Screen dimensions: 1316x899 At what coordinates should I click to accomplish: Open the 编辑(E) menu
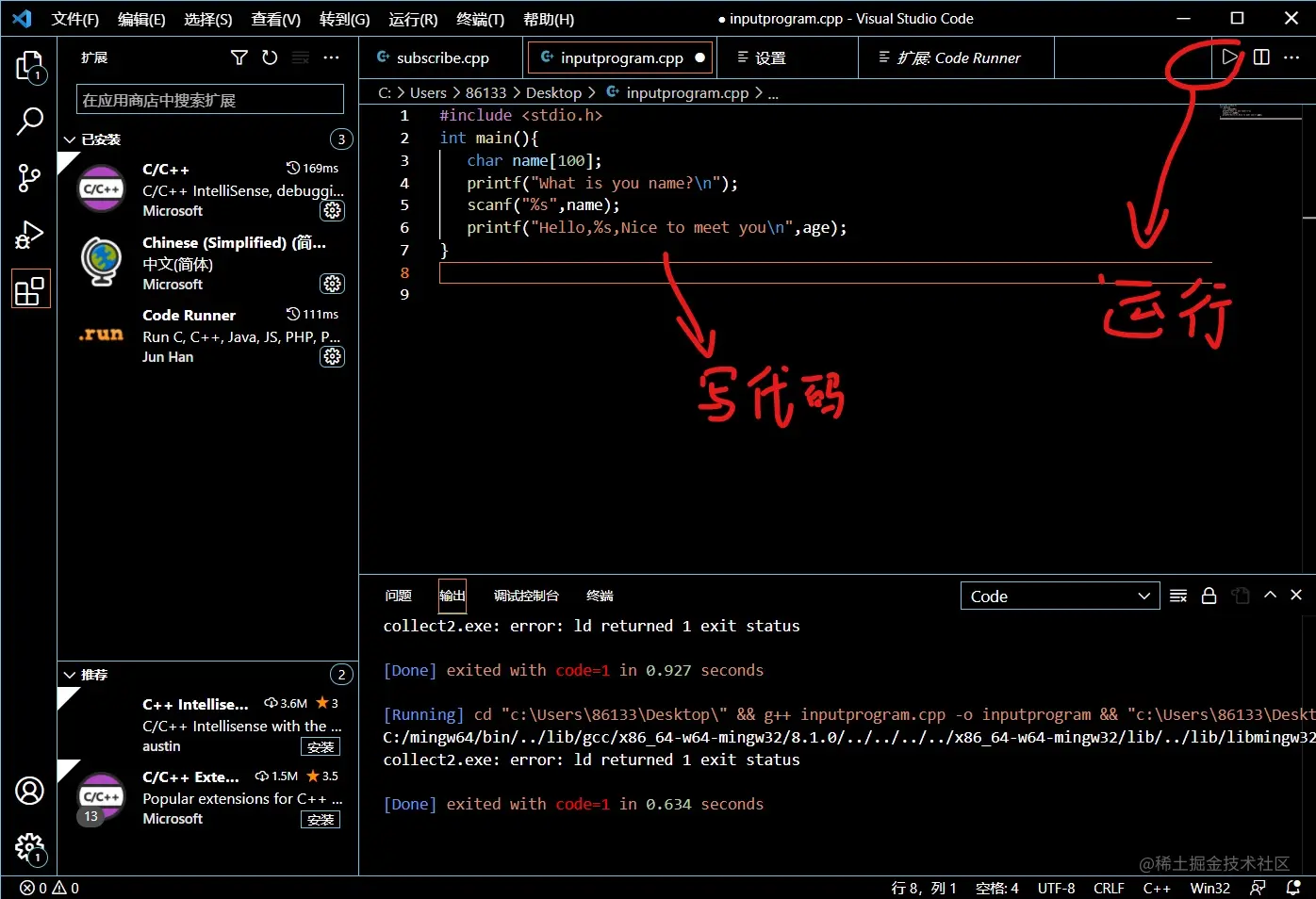(141, 19)
